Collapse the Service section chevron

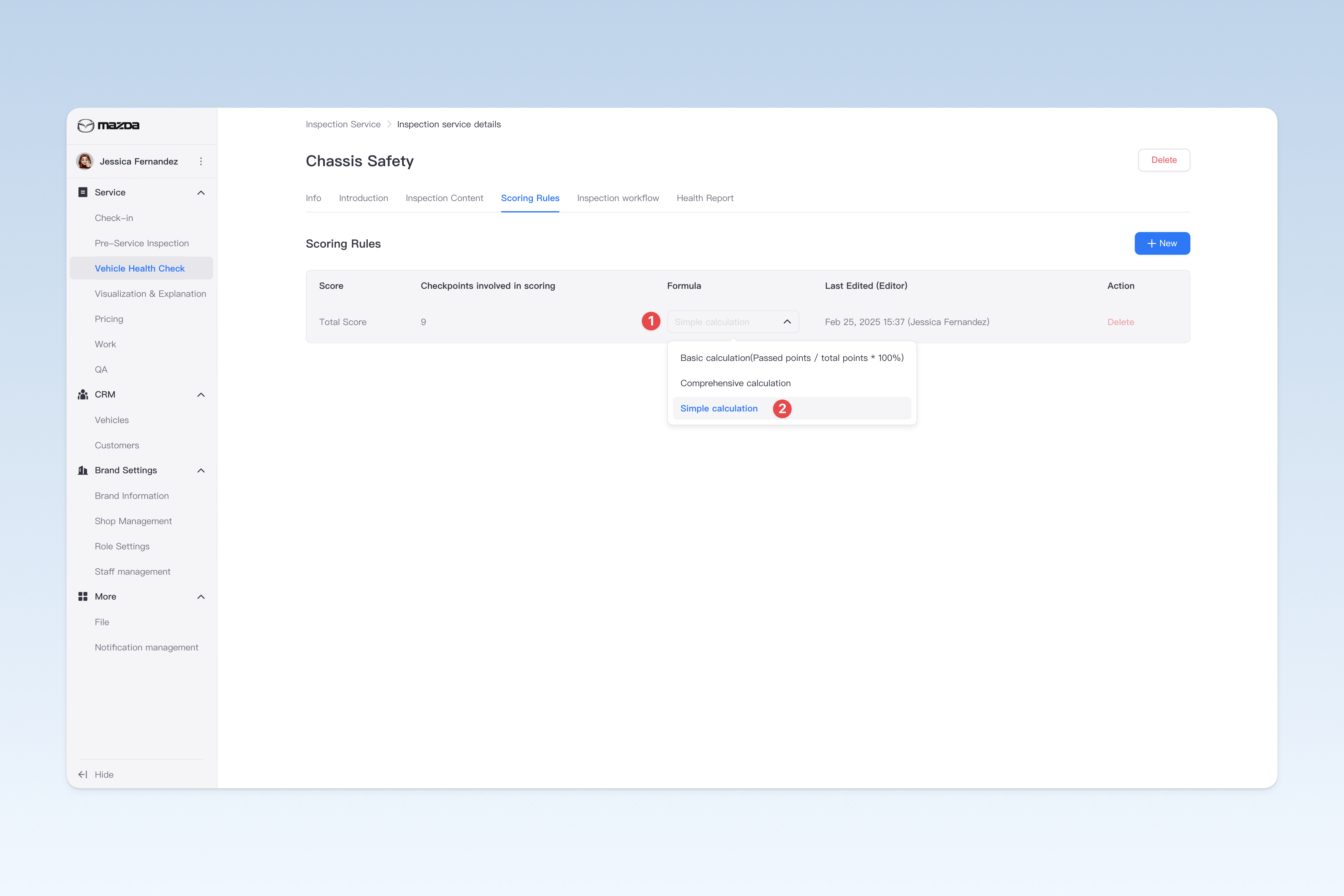click(201, 192)
